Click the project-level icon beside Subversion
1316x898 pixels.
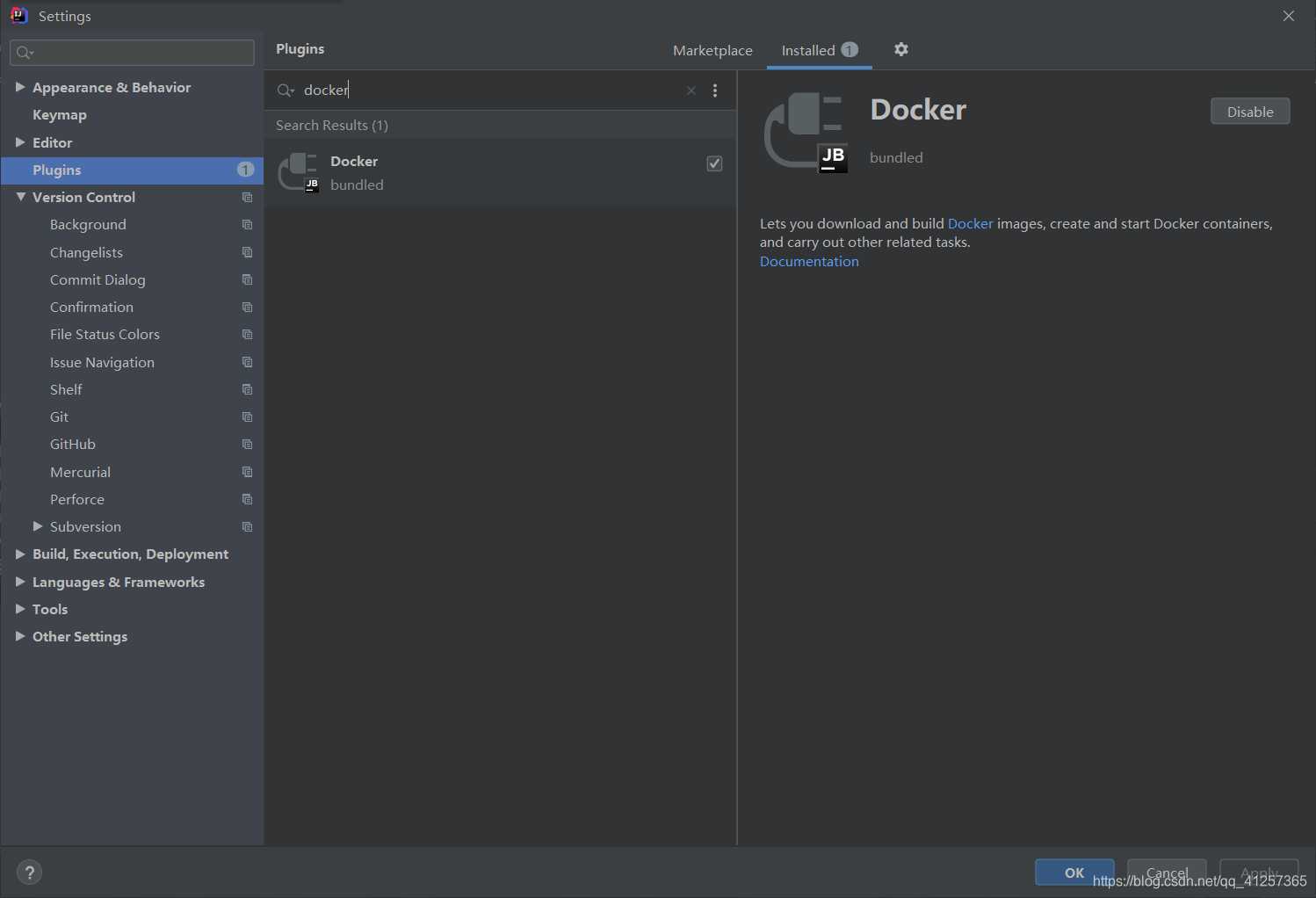[247, 526]
